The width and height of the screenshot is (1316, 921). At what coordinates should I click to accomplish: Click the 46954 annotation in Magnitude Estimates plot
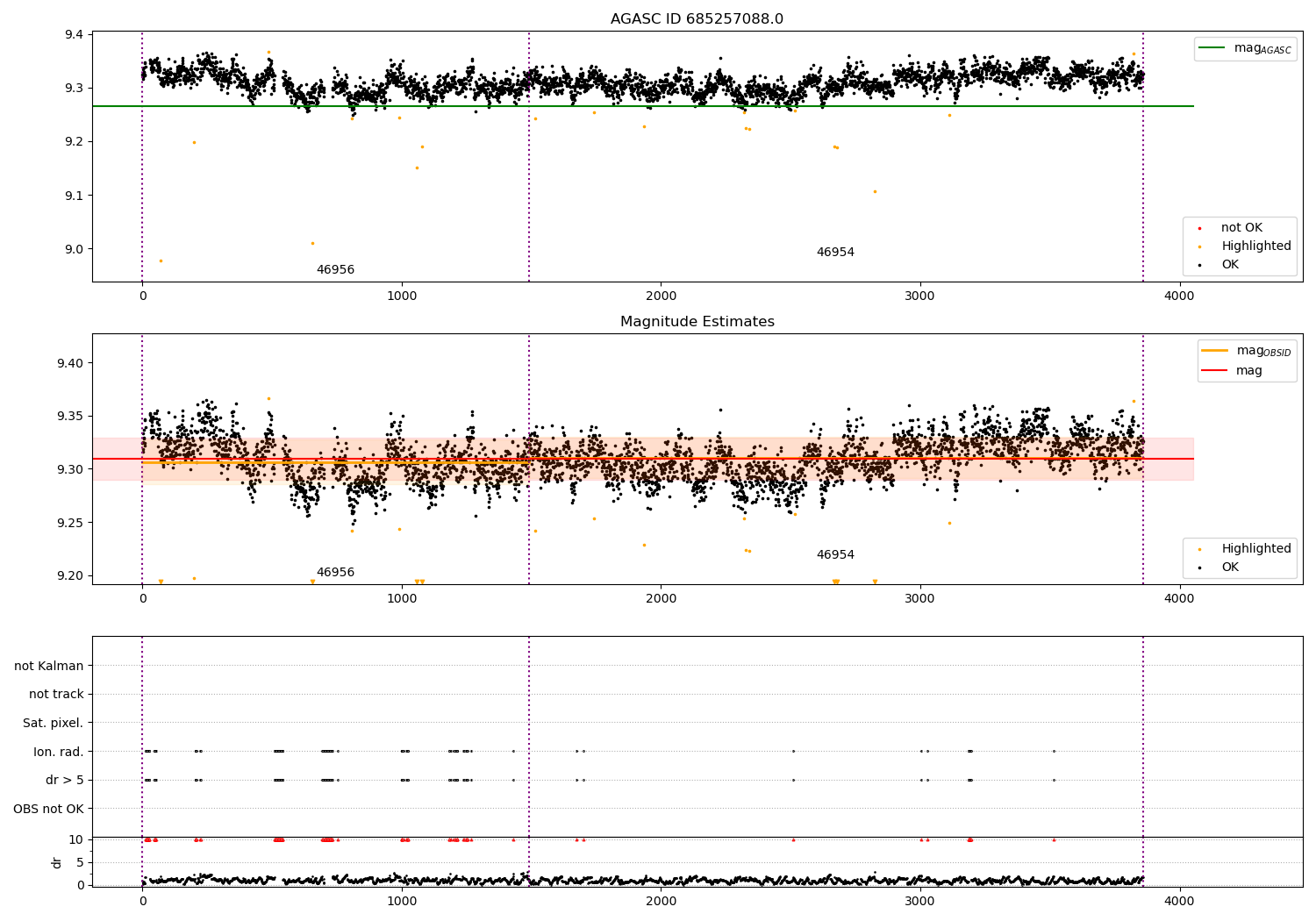835,555
